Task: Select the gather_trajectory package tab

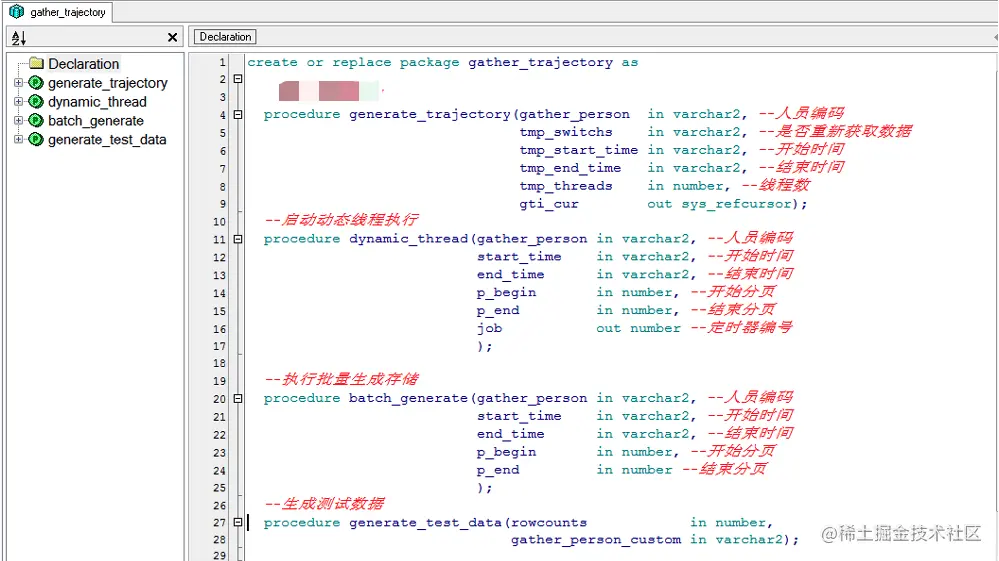Action: click(57, 12)
